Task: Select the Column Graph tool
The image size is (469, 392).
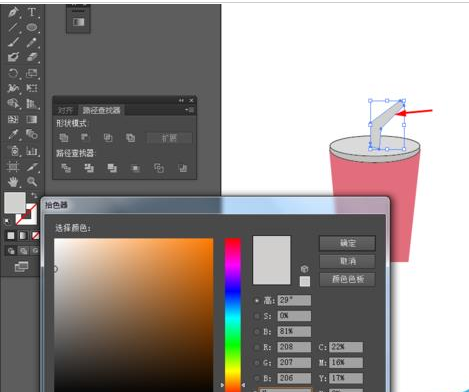Action: (x=32, y=151)
